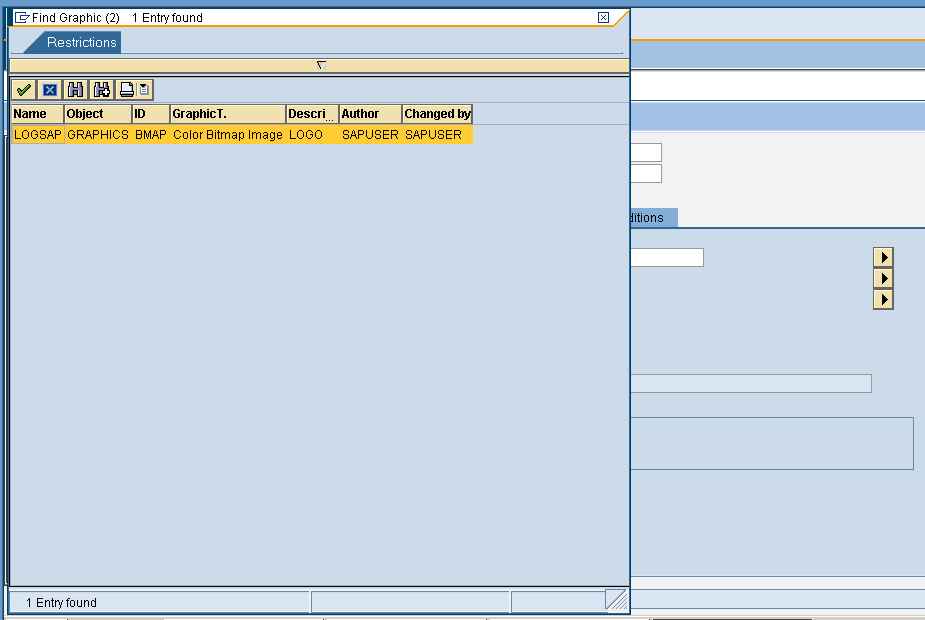925x620 pixels.
Task: Click the top right-arrow button on background panel
Action: 883,257
